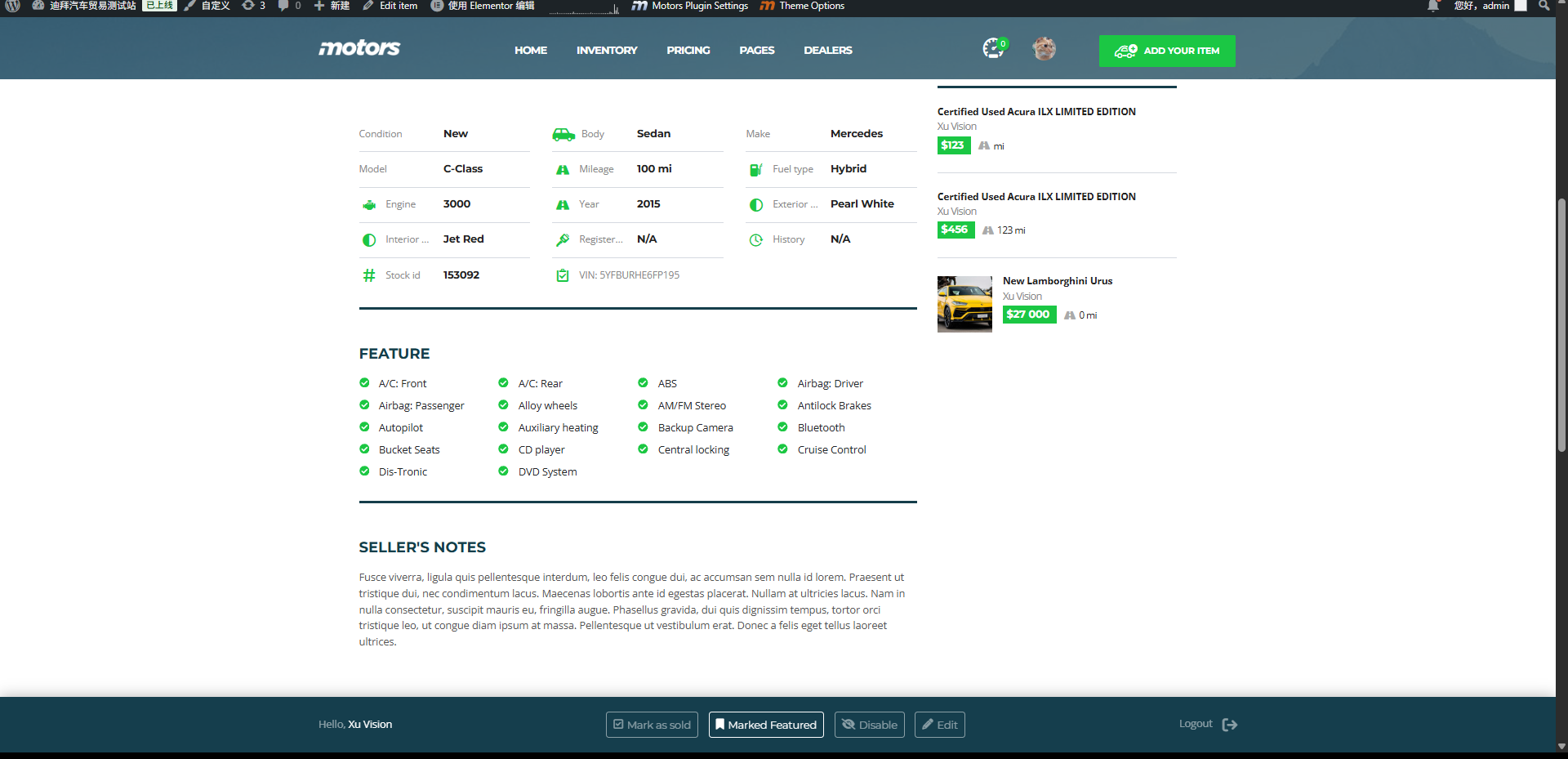Open the comments indicator showing 0
The height and width of the screenshot is (759, 1568).
click(289, 6)
